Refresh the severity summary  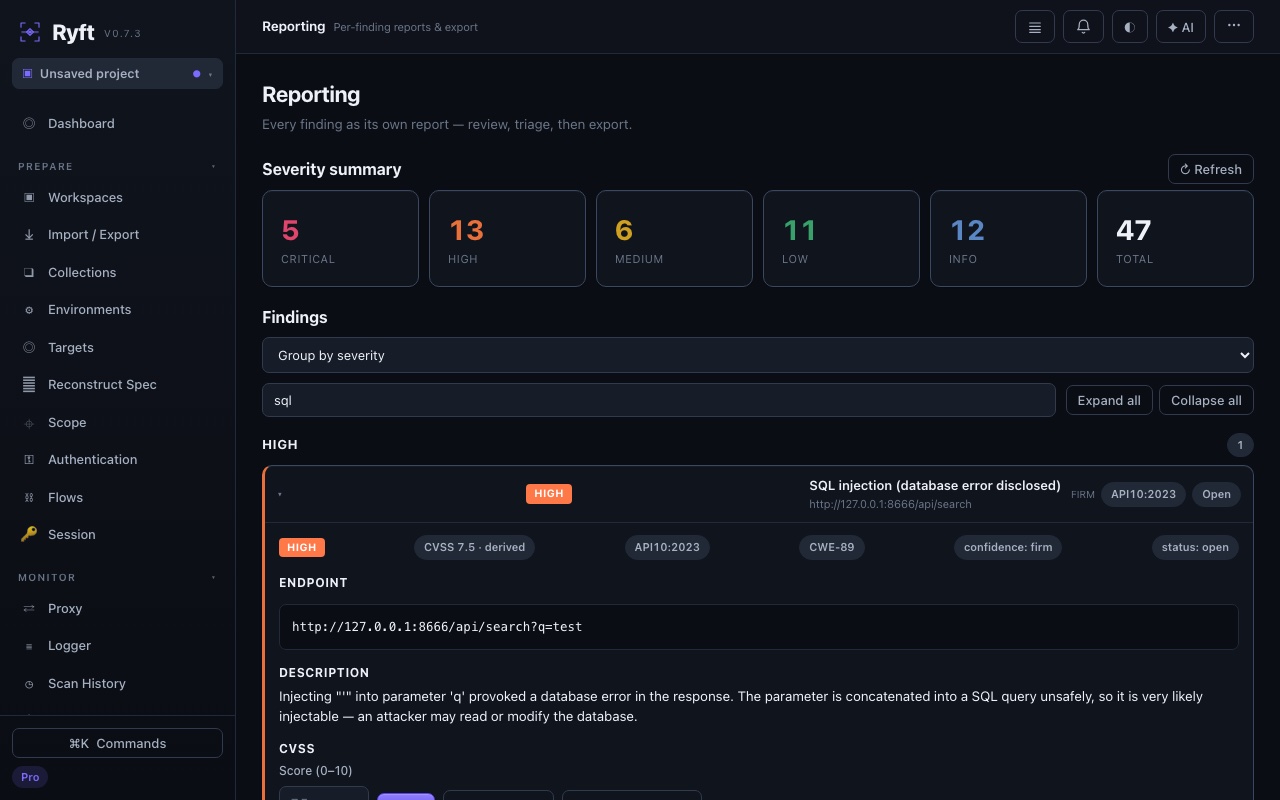point(1210,169)
